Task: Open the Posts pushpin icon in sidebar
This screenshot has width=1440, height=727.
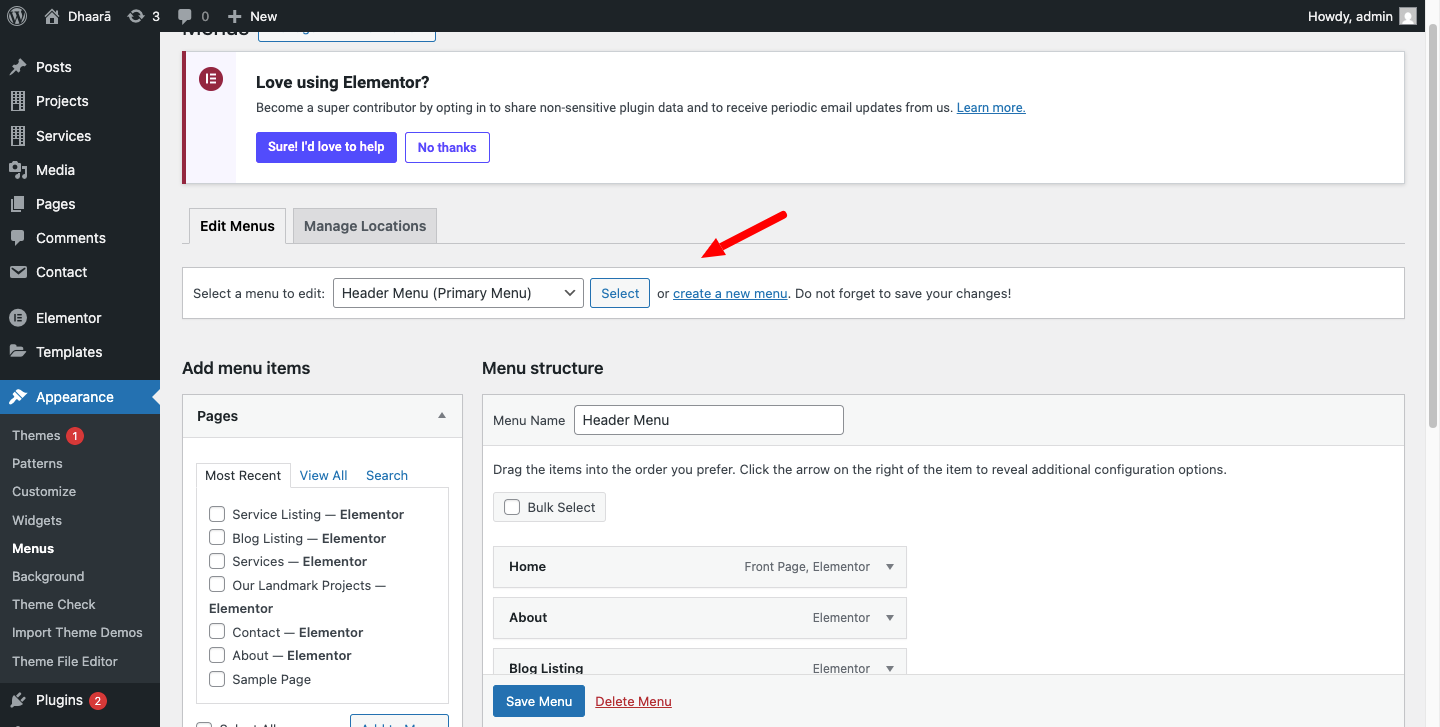Action: pyautogui.click(x=18, y=67)
